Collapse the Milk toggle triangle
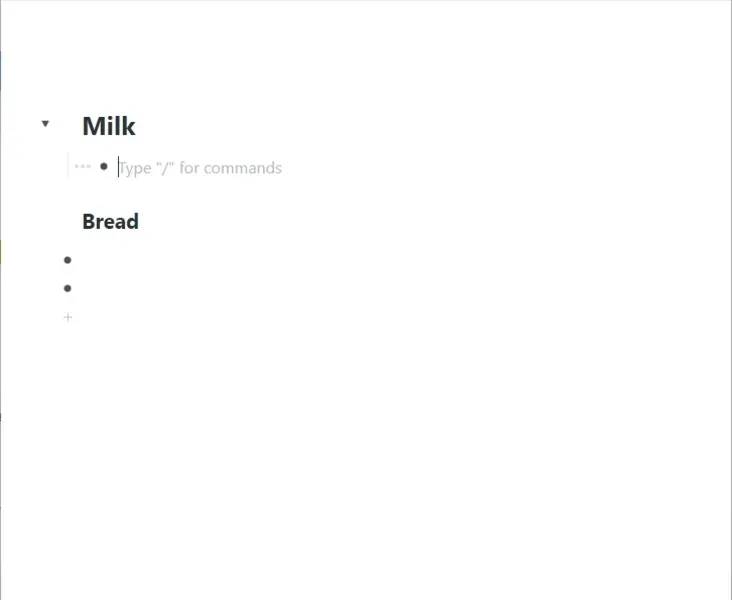The width and height of the screenshot is (732, 600). pos(45,124)
